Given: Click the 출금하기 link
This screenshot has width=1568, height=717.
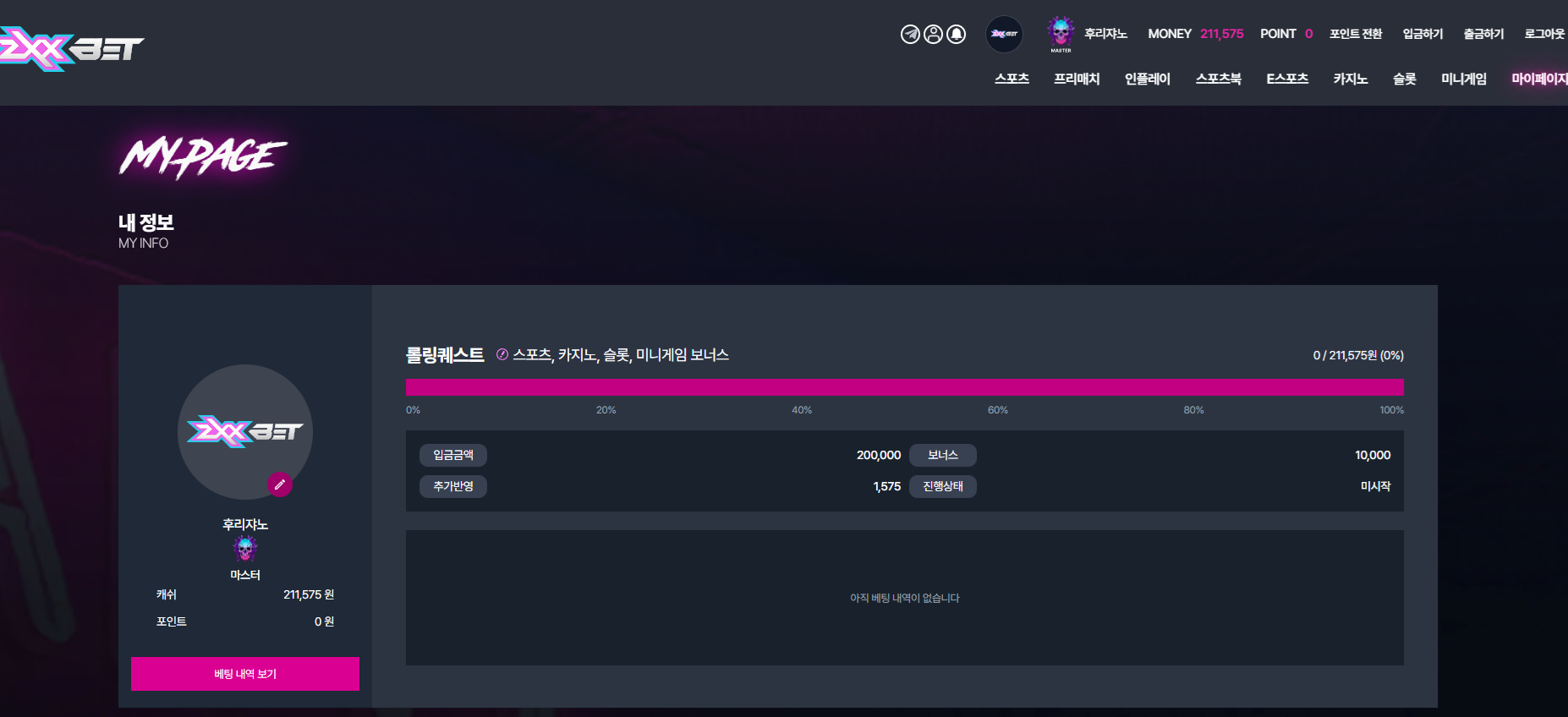Looking at the screenshot, I should [x=1484, y=34].
